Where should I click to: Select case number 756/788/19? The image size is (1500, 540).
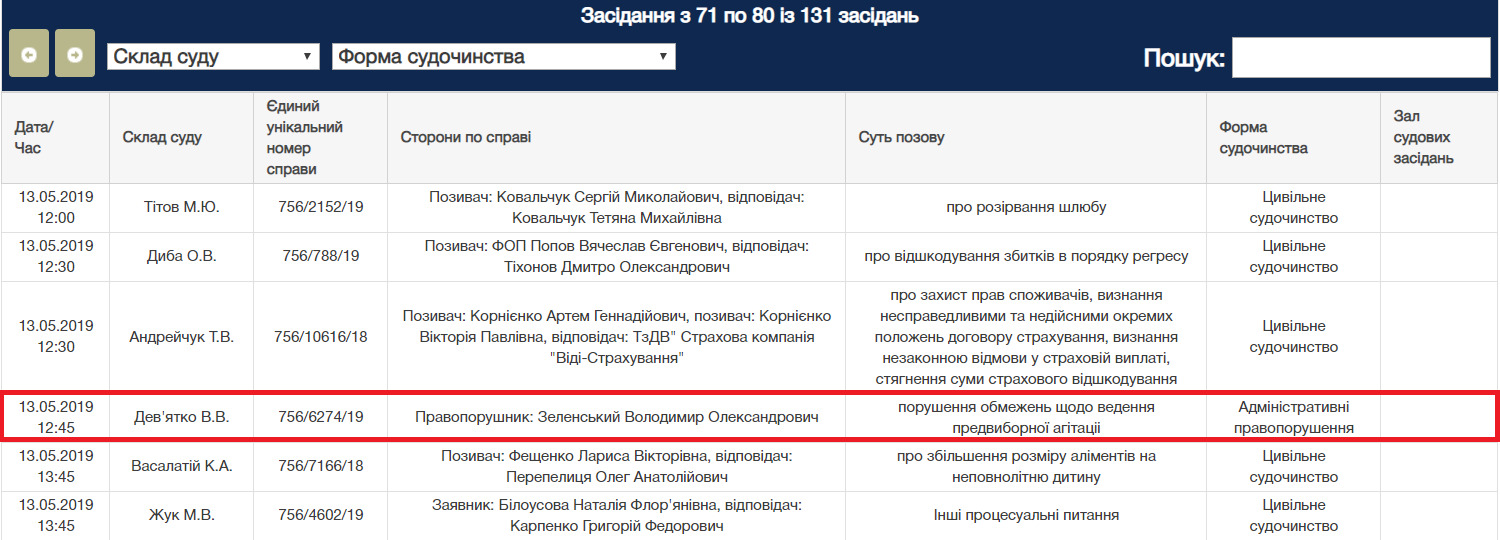(321, 257)
